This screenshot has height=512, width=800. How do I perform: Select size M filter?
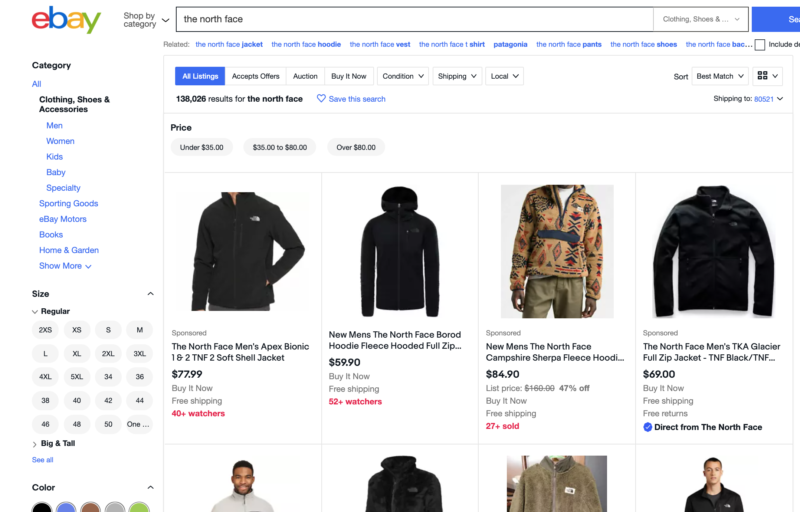[x=139, y=330]
